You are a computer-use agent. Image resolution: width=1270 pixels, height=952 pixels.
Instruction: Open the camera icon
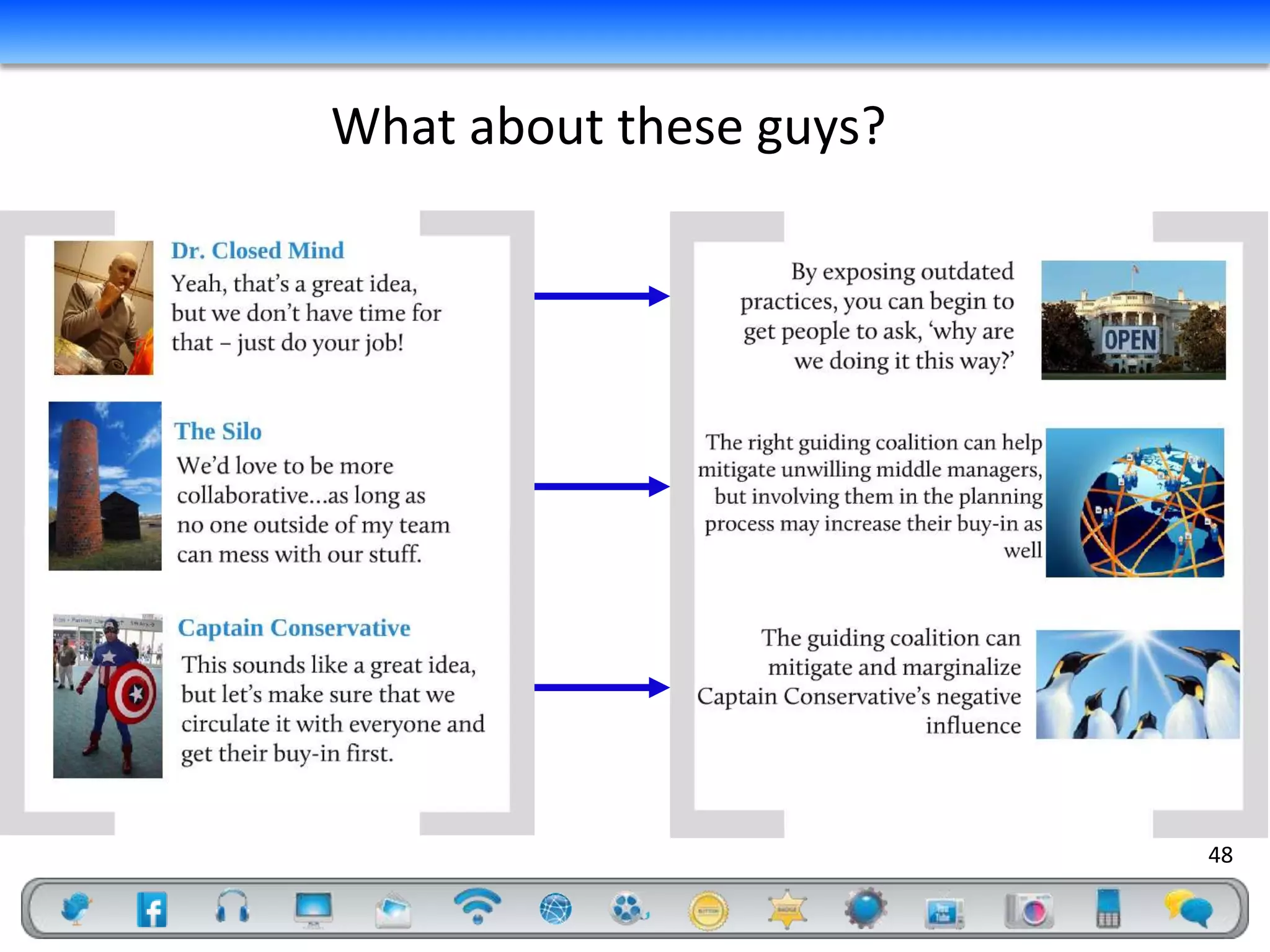[1029, 910]
